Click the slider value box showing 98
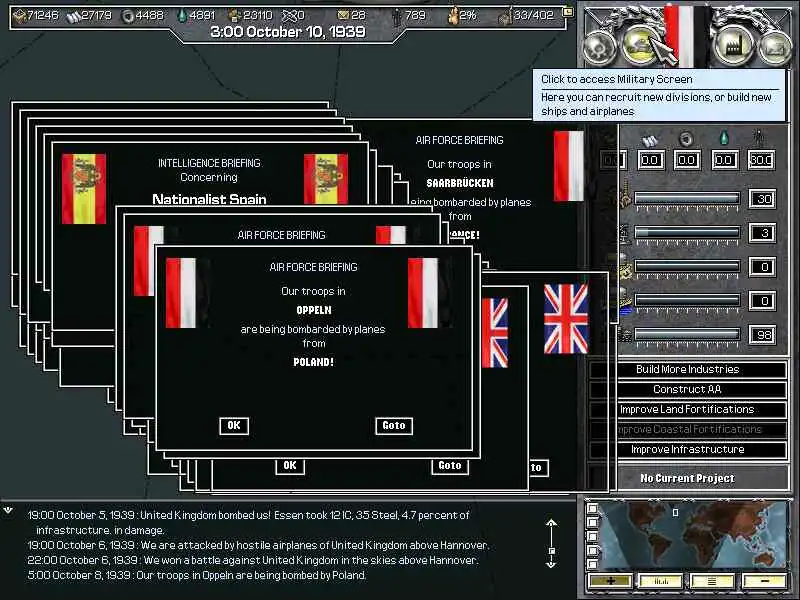 (x=763, y=335)
